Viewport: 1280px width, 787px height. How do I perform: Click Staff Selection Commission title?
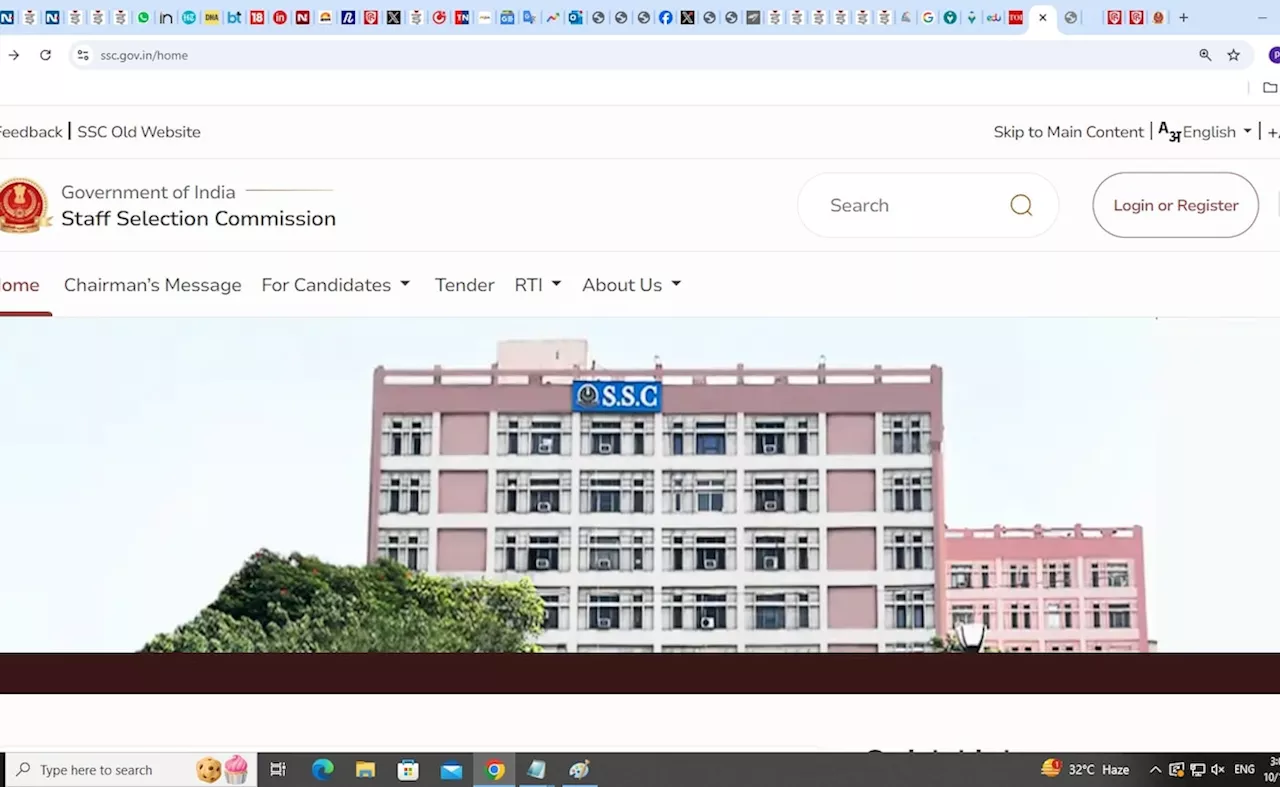tap(198, 219)
